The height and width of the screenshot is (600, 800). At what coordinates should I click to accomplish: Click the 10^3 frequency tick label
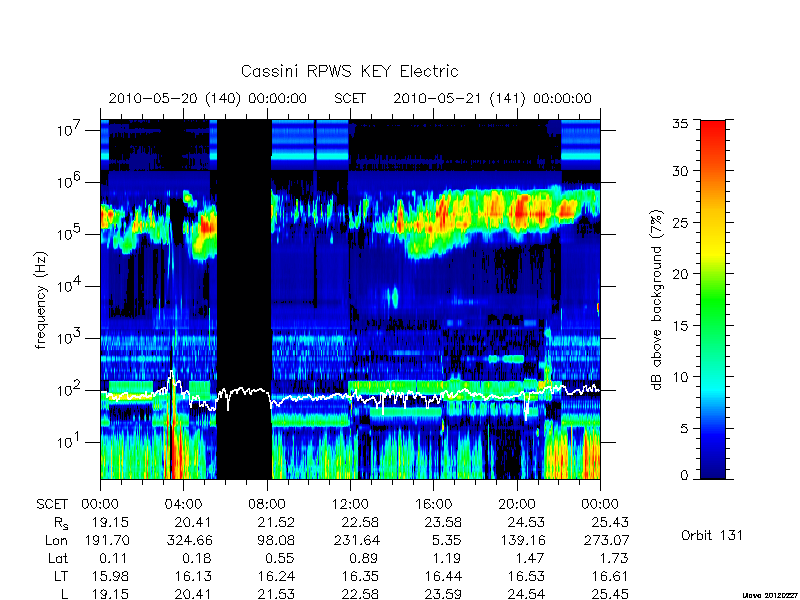70,338
